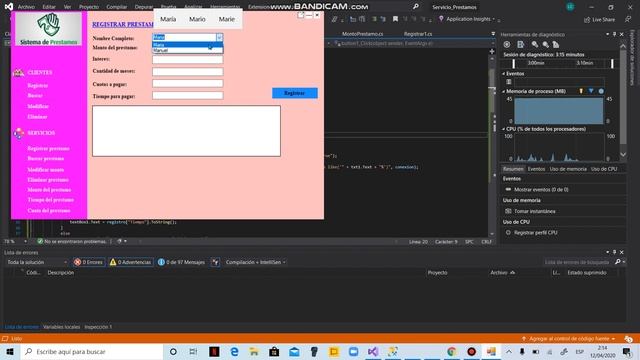The width and height of the screenshot is (640, 360).
Task: Click the Live Share button
Action: [x=599, y=20]
